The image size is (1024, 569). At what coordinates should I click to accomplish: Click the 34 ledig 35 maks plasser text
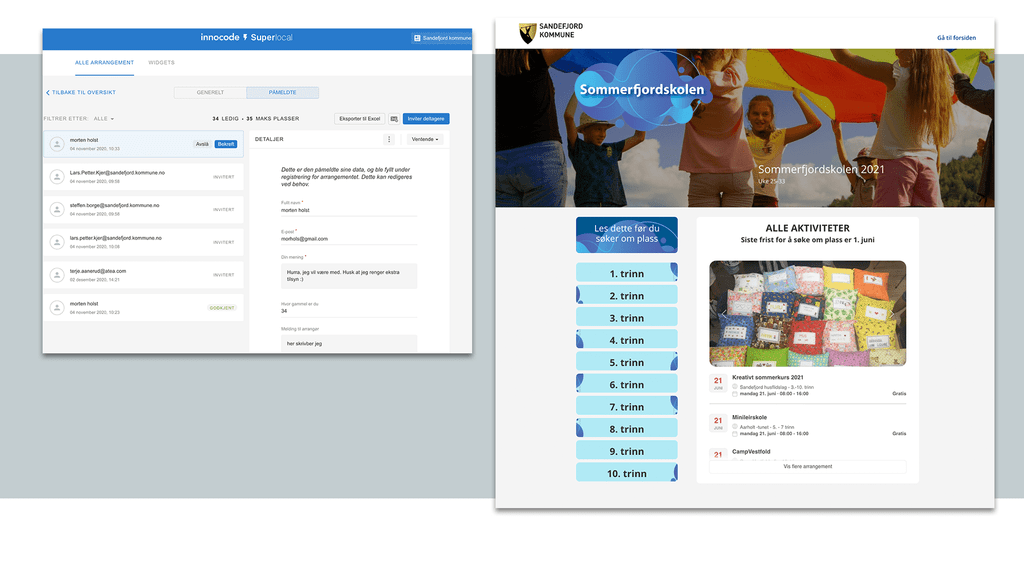tap(255, 119)
